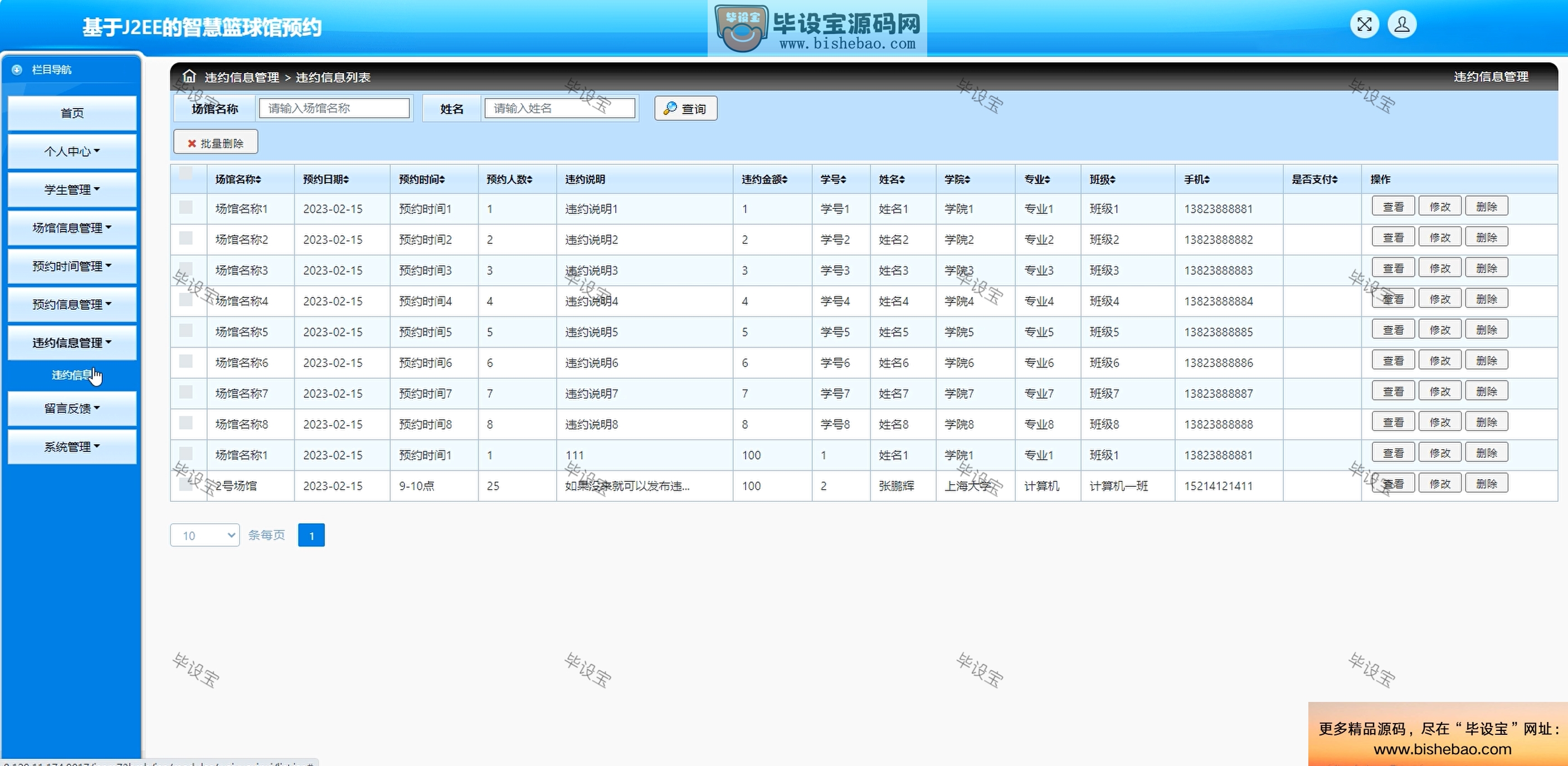Check the row for 场馆名称8
The image size is (1568, 766).
click(186, 423)
